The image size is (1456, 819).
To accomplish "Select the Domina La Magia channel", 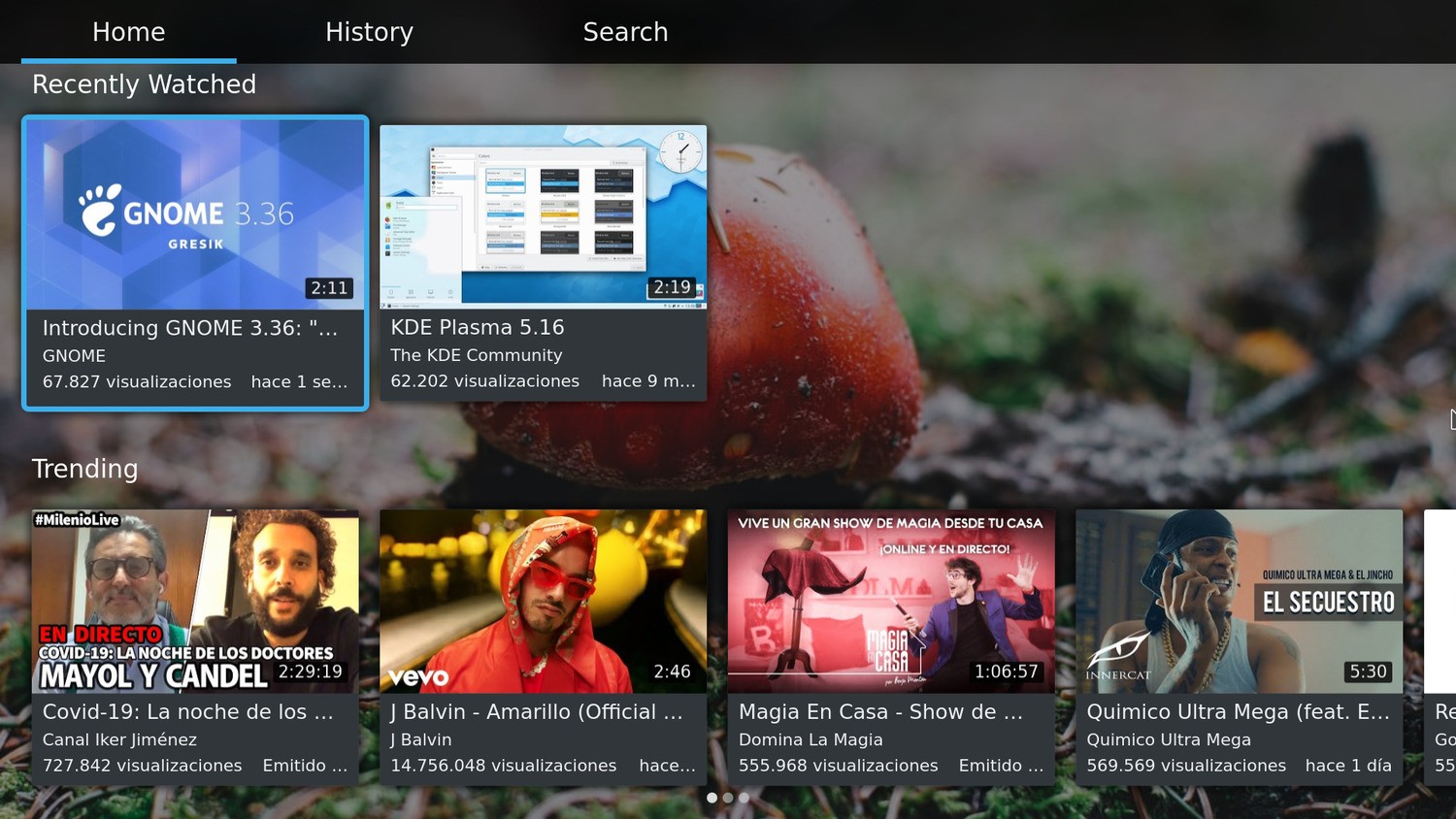I will [811, 738].
